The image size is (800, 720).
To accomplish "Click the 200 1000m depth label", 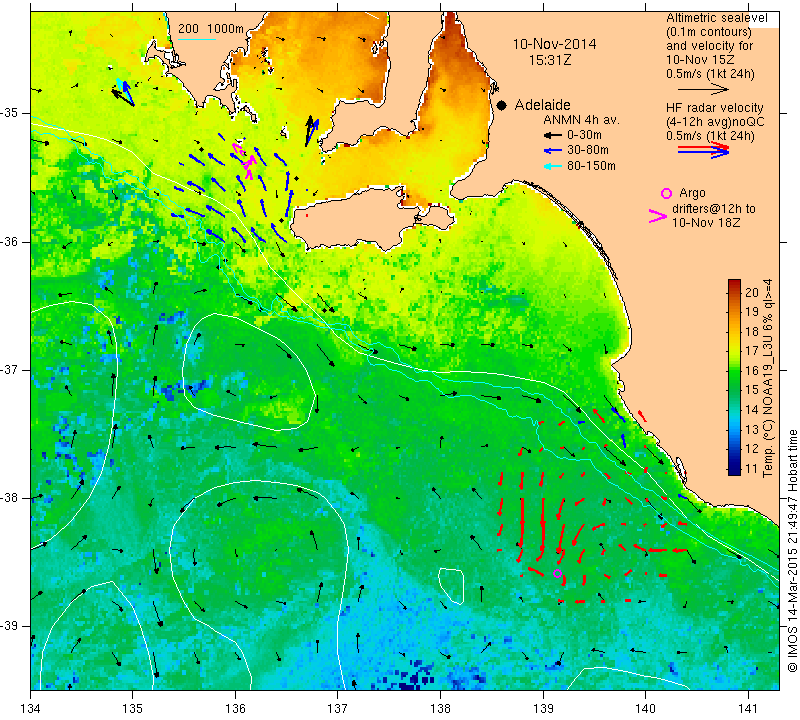I will pyautogui.click(x=211, y=29).
